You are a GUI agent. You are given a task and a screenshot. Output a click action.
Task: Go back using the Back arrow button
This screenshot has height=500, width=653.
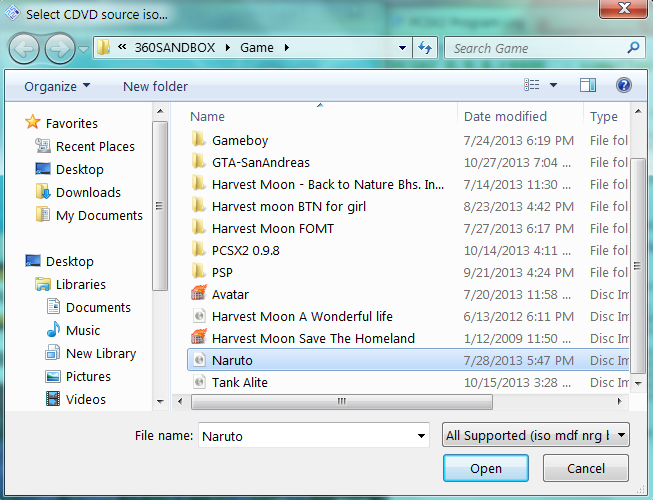[x=24, y=49]
